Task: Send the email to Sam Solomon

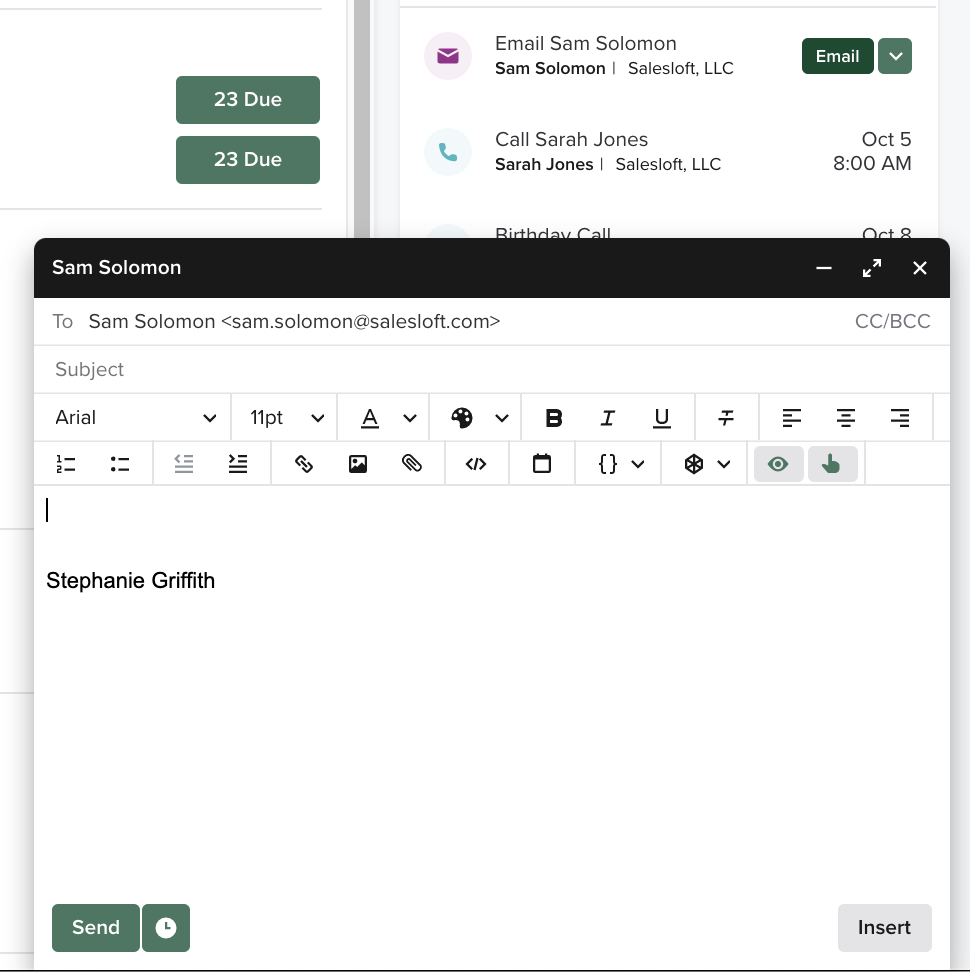Action: coord(95,928)
